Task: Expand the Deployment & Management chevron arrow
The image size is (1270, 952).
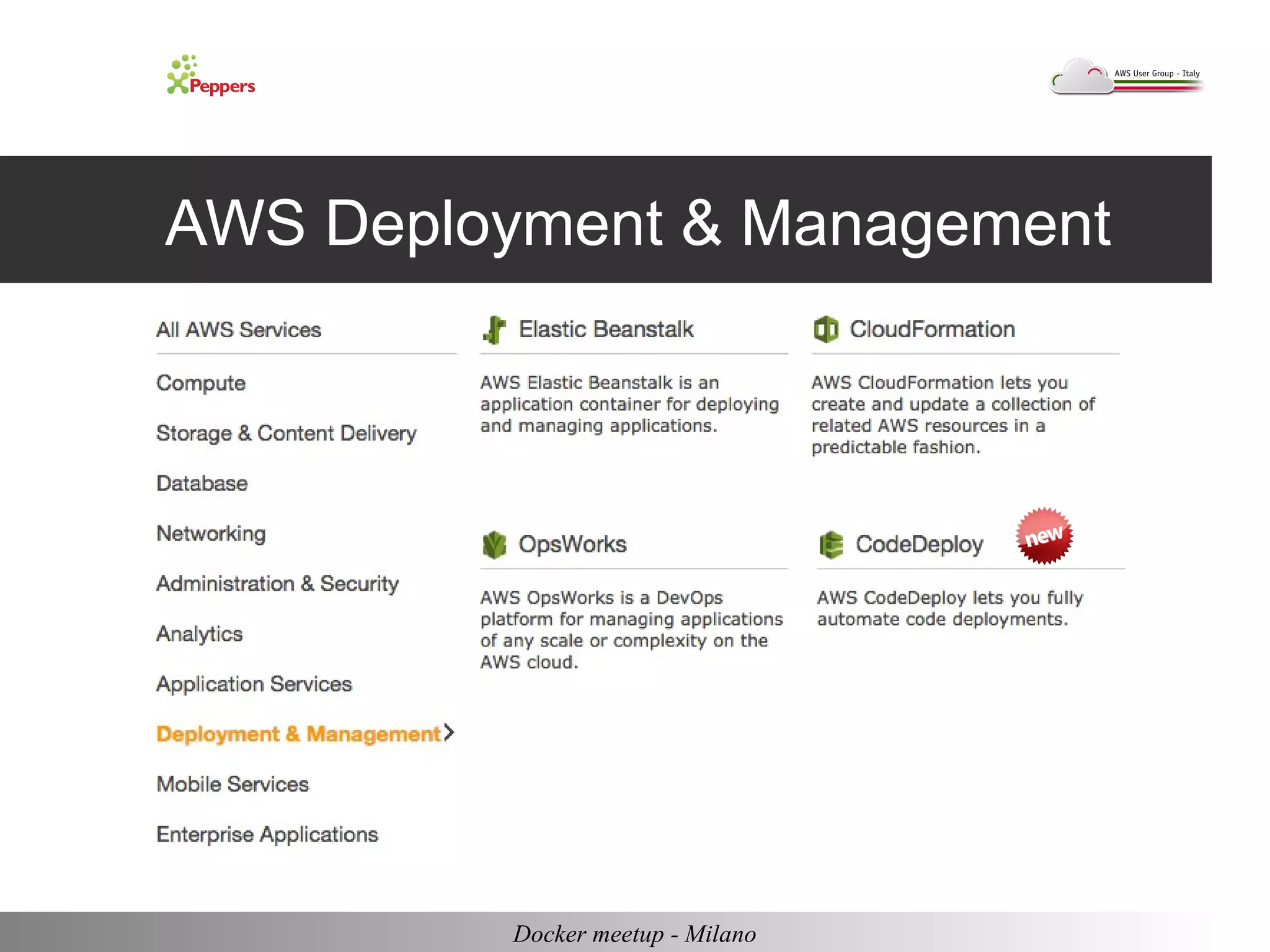Action: [449, 733]
